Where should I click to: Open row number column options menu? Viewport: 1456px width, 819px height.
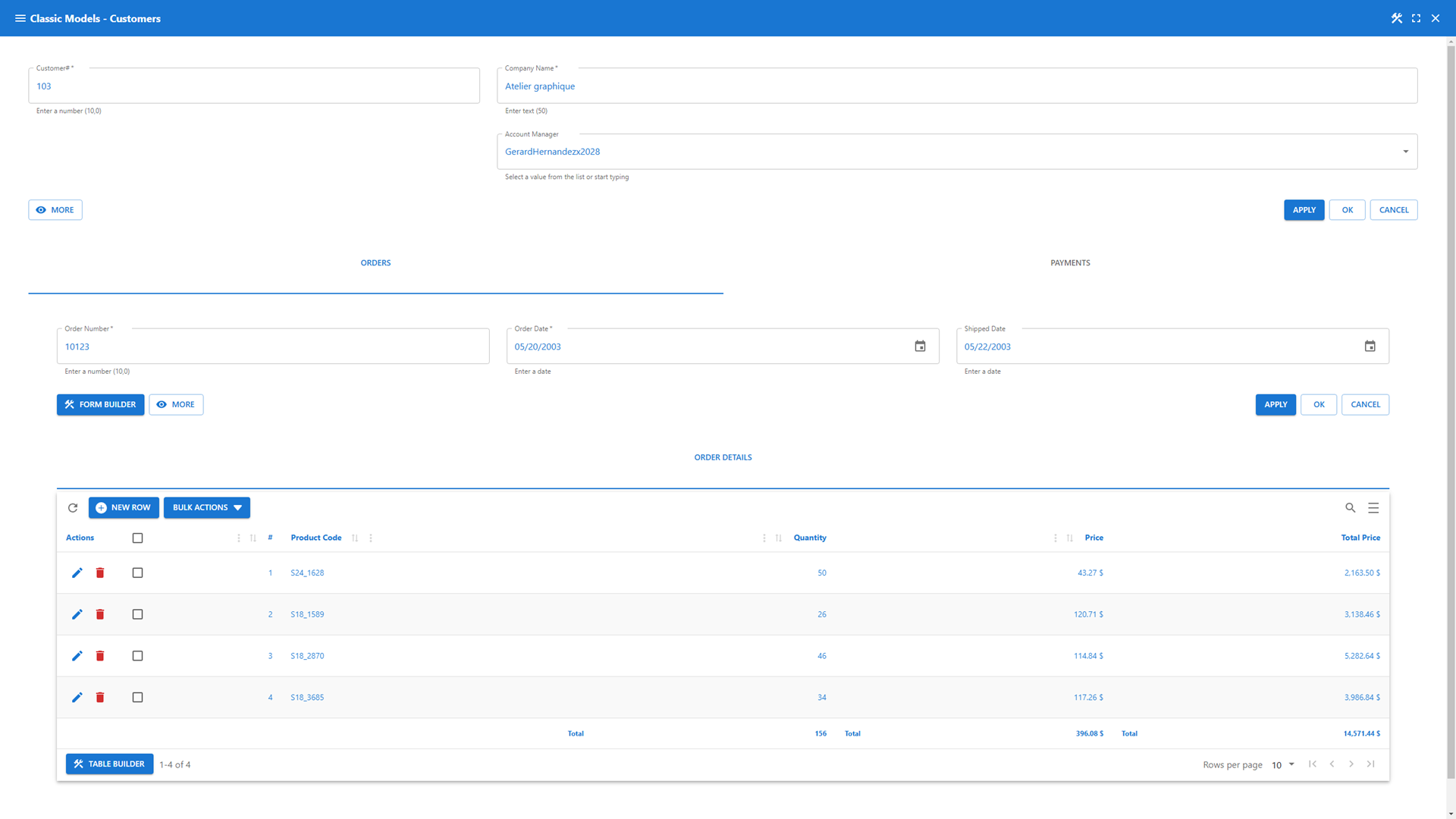point(238,538)
